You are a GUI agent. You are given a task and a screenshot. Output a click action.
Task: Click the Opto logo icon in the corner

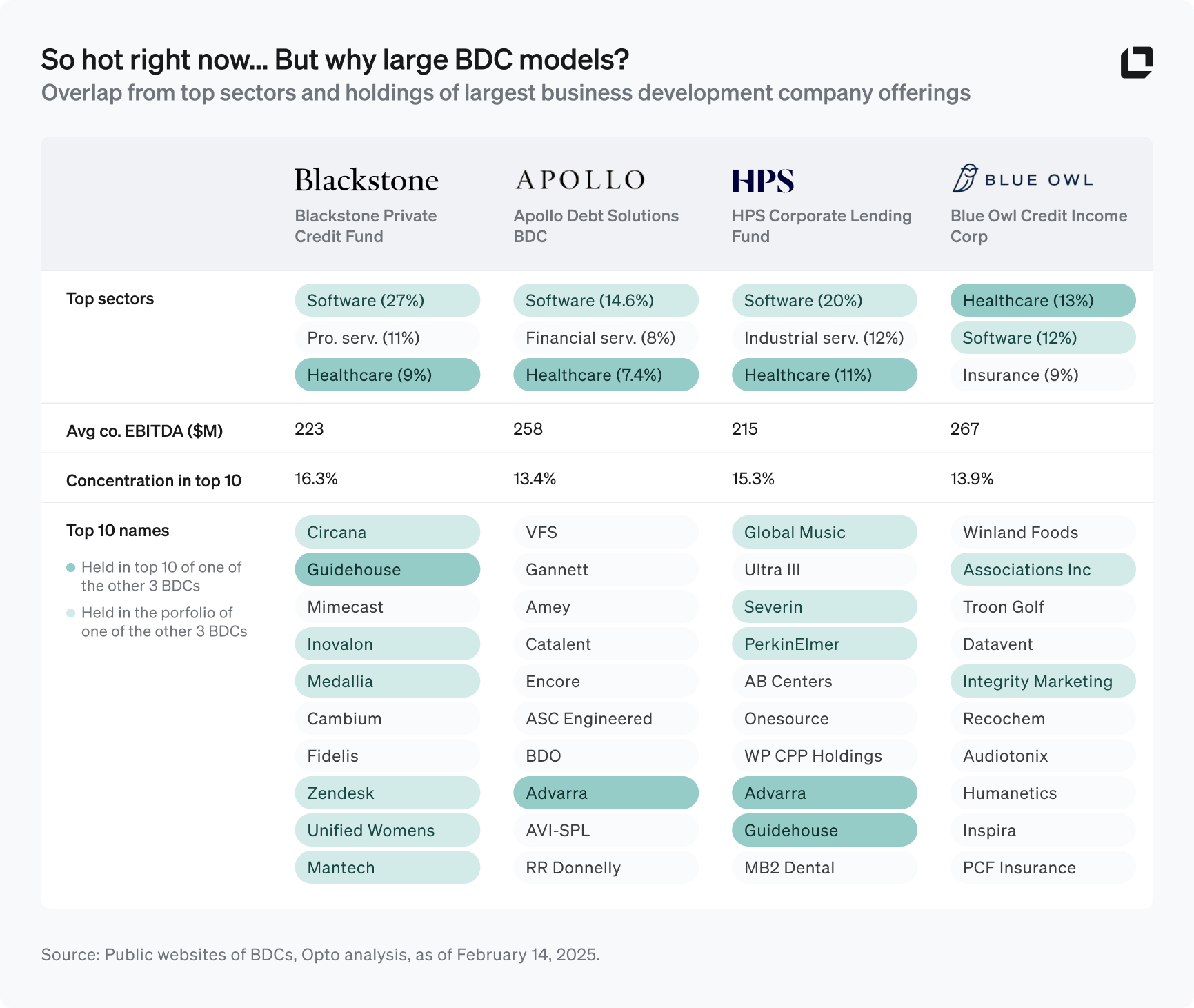pos(1136,62)
